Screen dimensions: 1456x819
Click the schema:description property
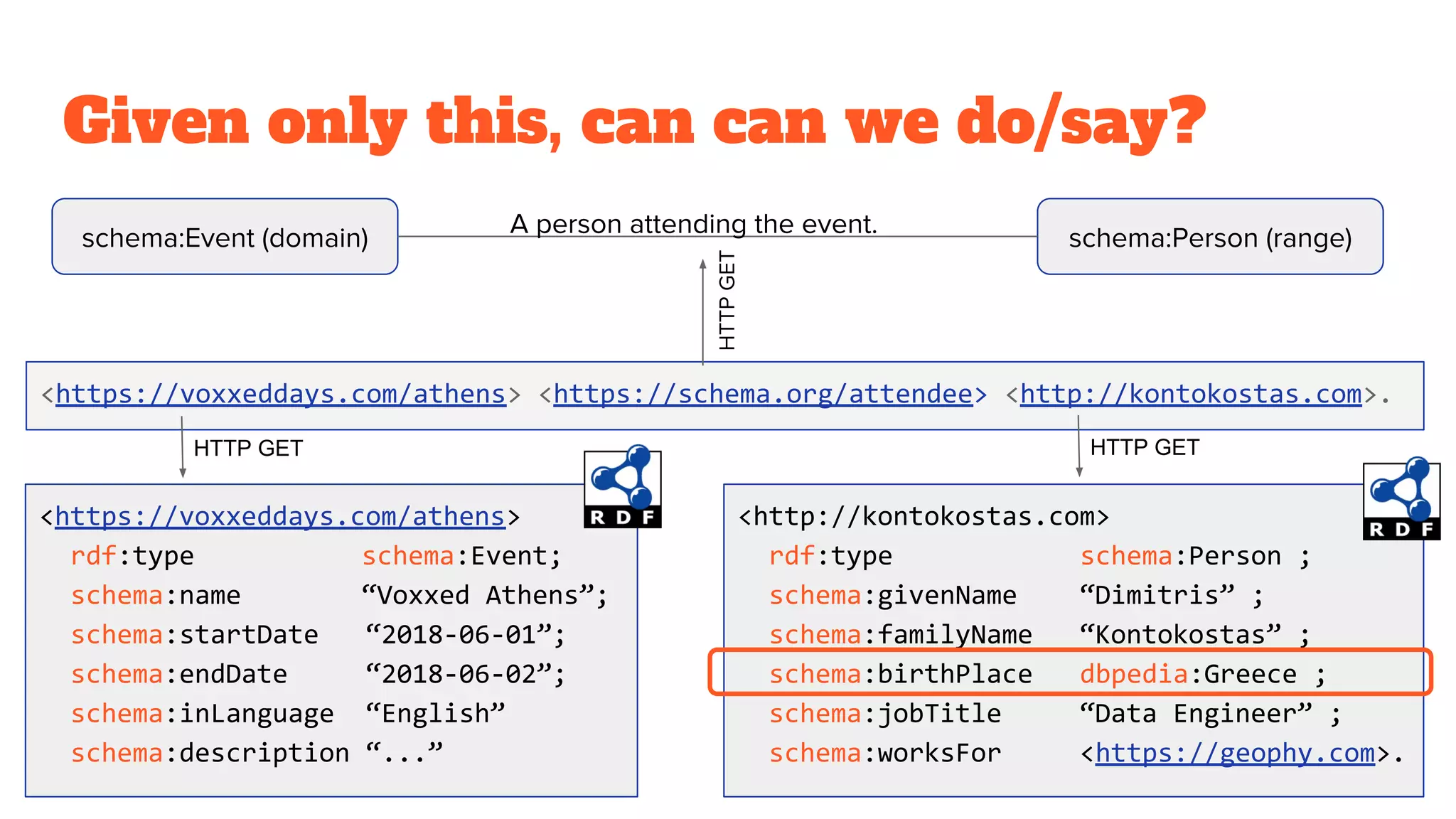pyautogui.click(x=210, y=753)
